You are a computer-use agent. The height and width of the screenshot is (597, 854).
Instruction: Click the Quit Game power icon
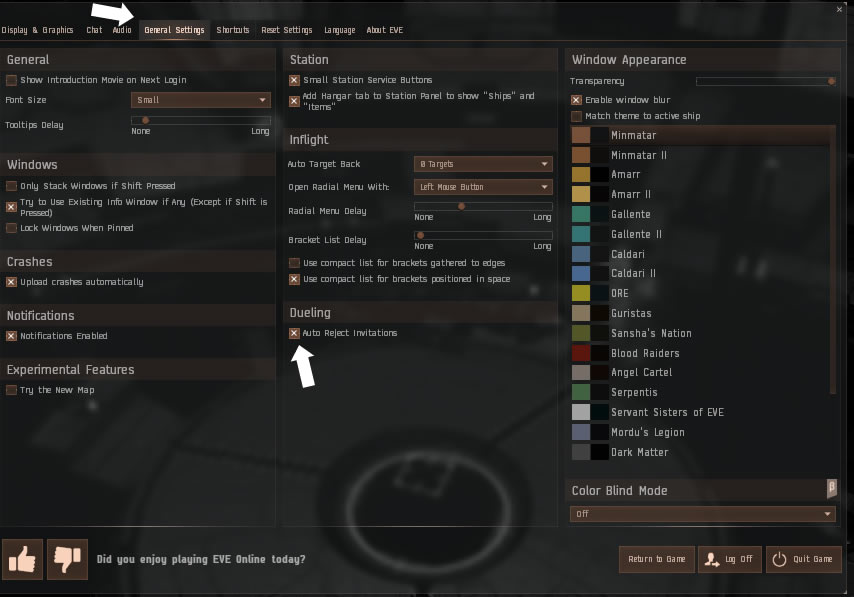click(x=779, y=559)
